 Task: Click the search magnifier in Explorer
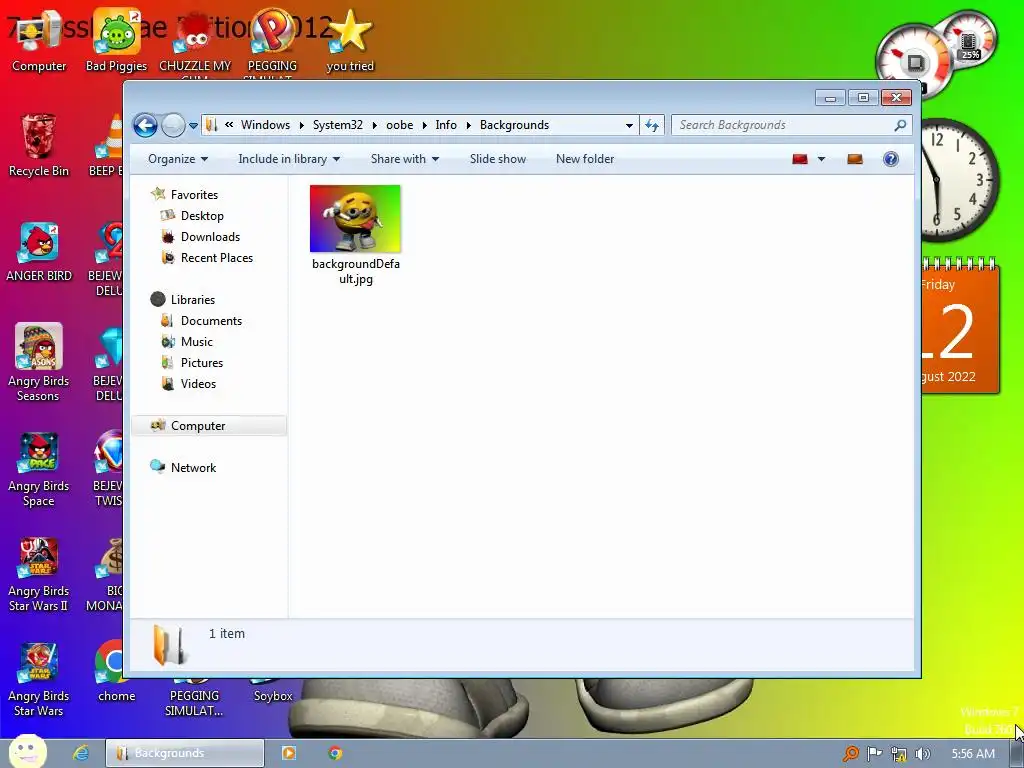(901, 125)
